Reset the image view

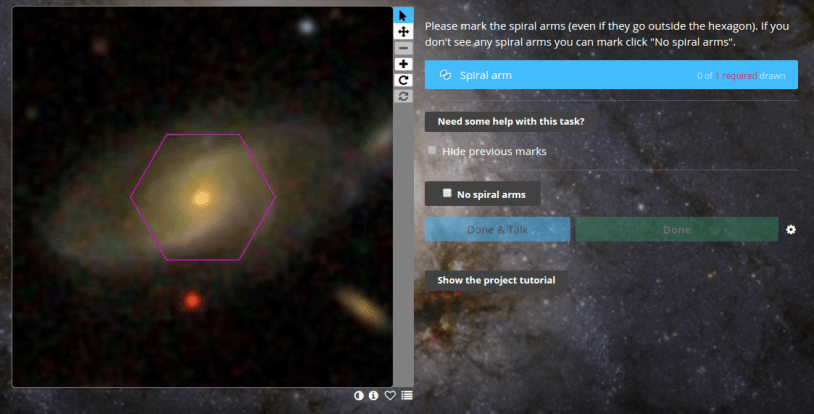pyautogui.click(x=403, y=95)
